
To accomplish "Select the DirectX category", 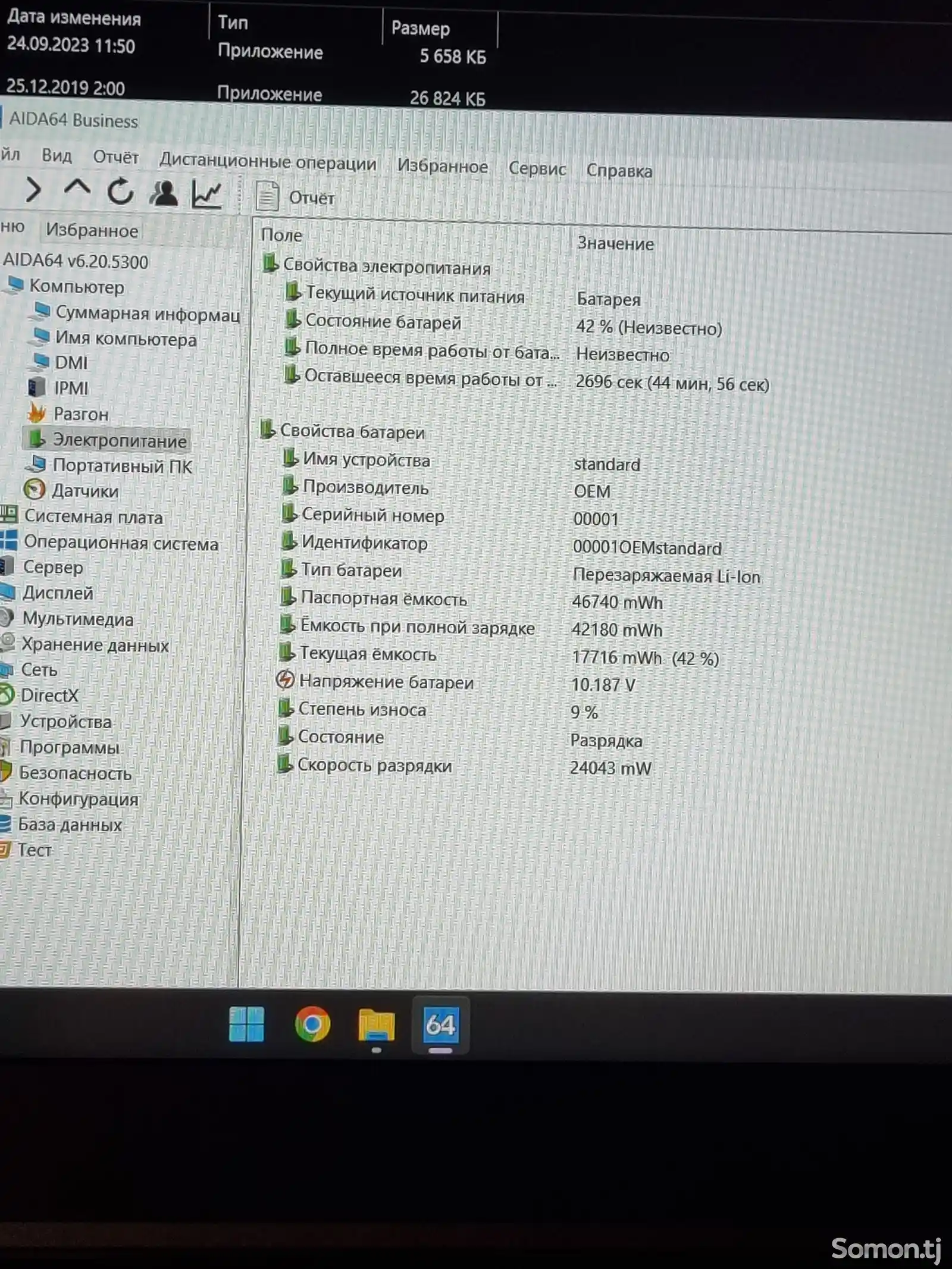I will coord(39,695).
